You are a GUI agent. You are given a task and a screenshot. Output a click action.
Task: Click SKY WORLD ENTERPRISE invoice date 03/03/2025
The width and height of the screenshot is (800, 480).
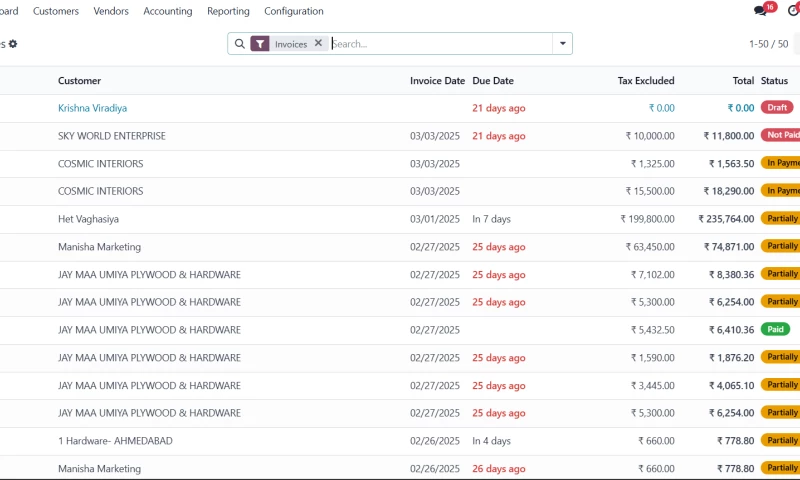pos(435,136)
